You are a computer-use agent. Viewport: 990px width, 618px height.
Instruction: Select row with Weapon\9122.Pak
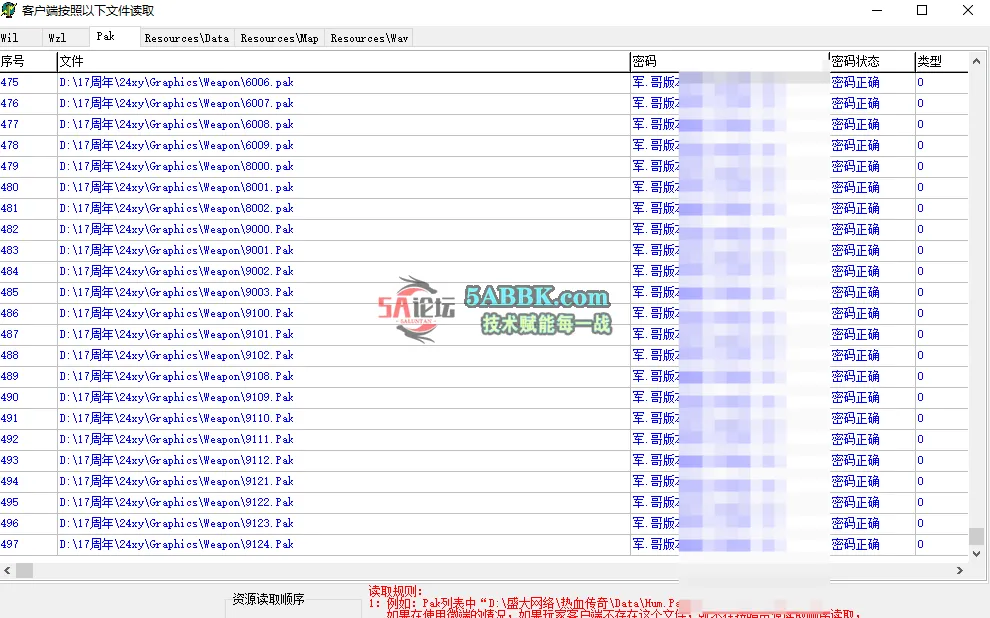click(x=484, y=502)
